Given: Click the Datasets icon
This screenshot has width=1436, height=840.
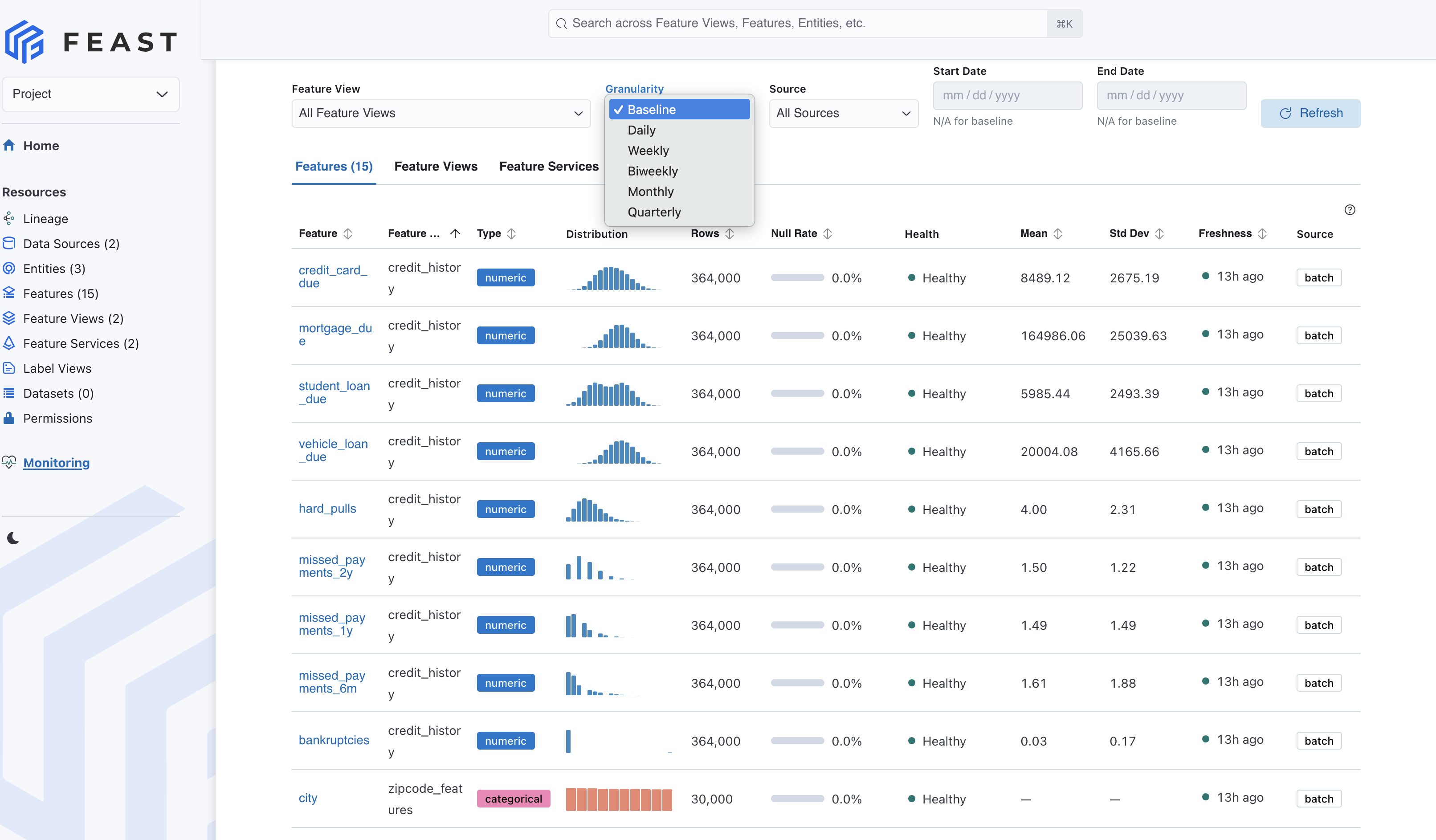Looking at the screenshot, I should [x=8, y=393].
